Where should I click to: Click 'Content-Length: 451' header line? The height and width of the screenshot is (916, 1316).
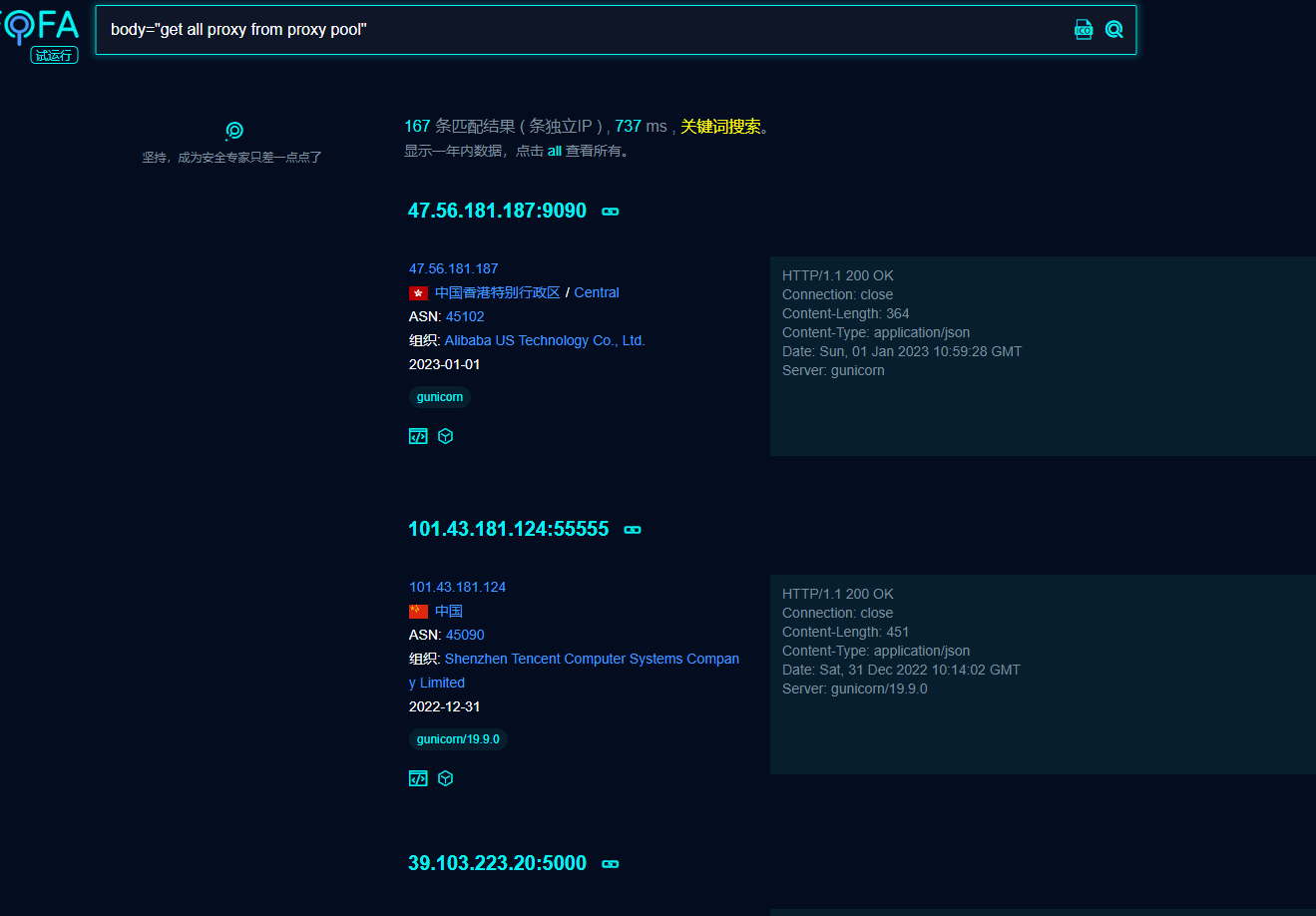pyautogui.click(x=846, y=632)
